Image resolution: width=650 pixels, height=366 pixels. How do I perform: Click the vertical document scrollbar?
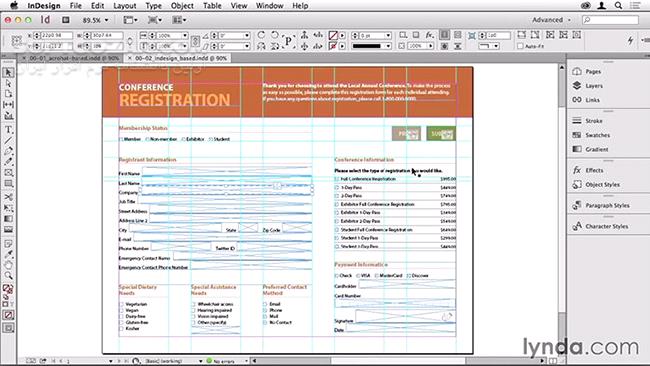pos(562,209)
